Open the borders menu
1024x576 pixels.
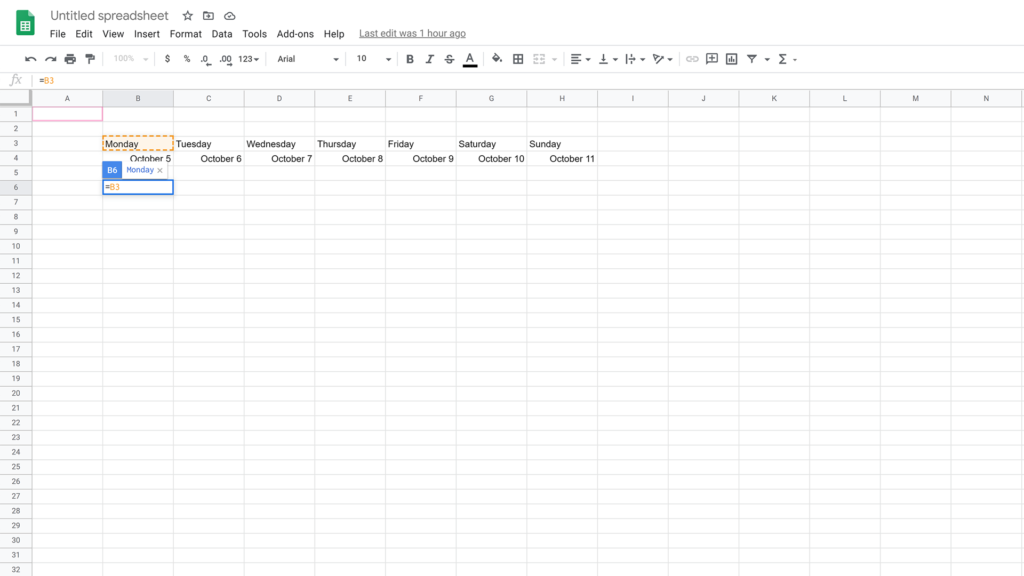pos(518,59)
